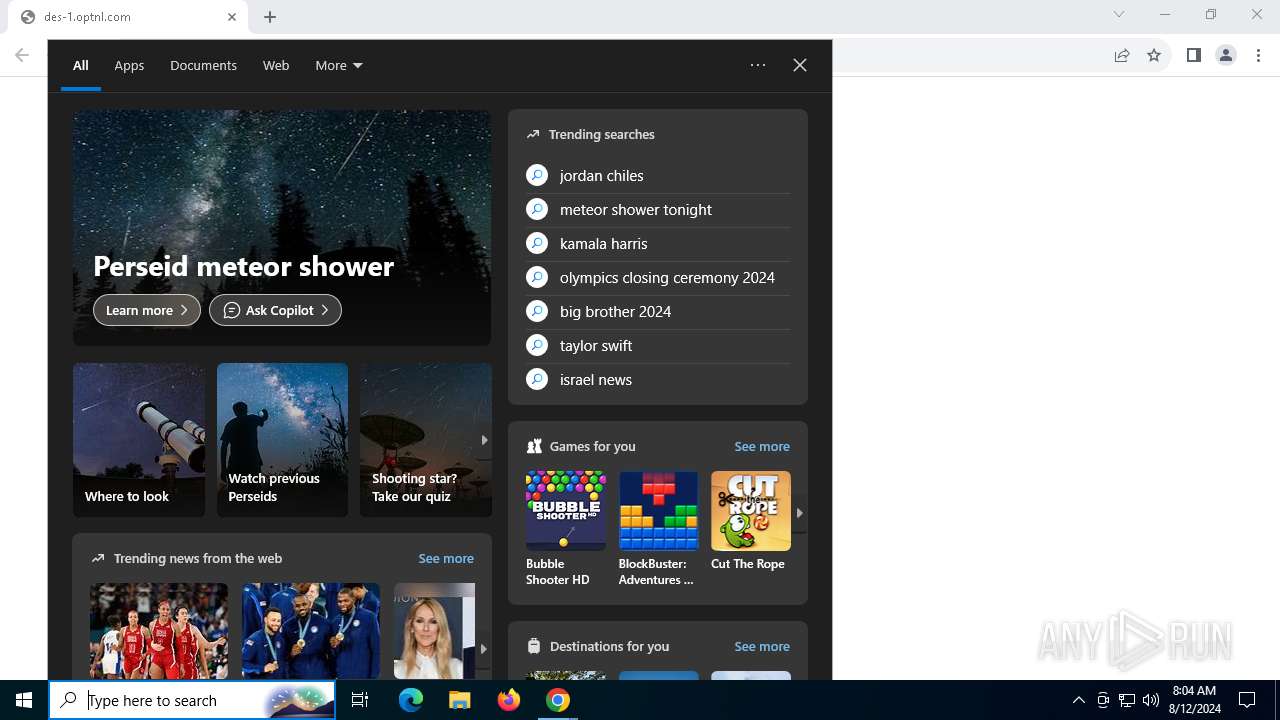
Task: Open File Explorer from taskbar
Action: coord(459,700)
